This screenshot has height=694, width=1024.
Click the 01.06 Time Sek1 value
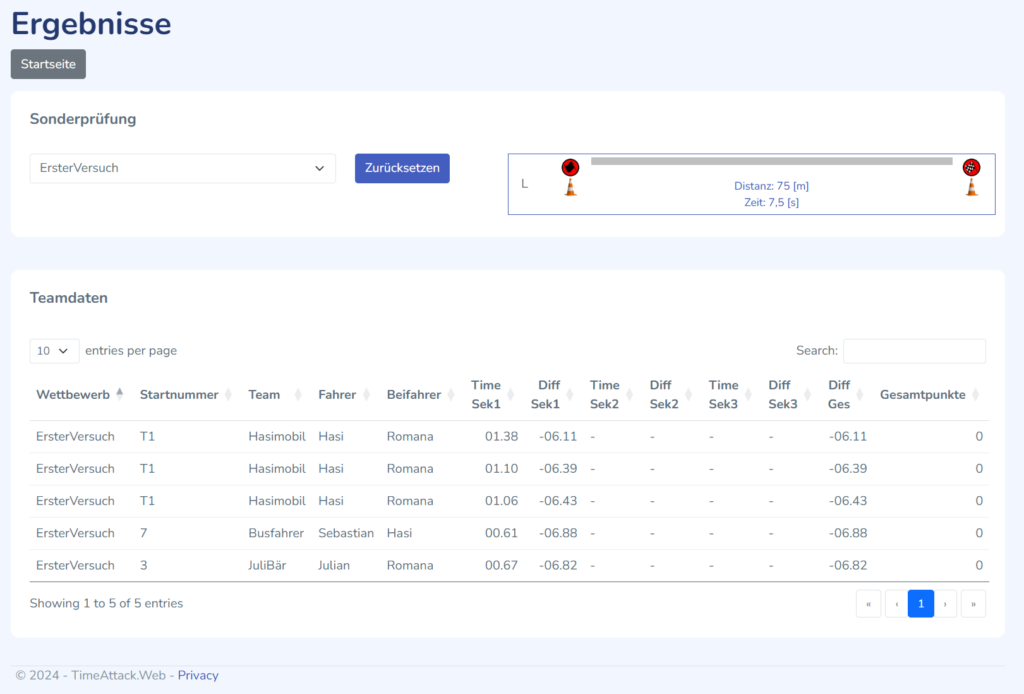[x=501, y=501]
